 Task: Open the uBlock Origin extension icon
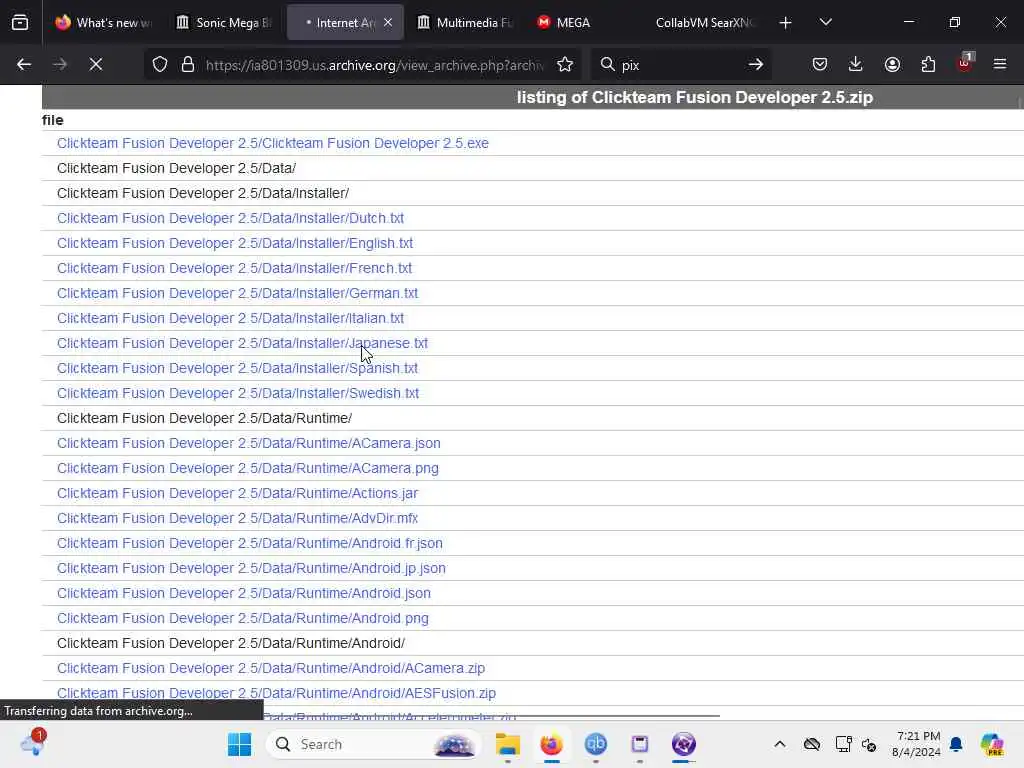(x=965, y=63)
